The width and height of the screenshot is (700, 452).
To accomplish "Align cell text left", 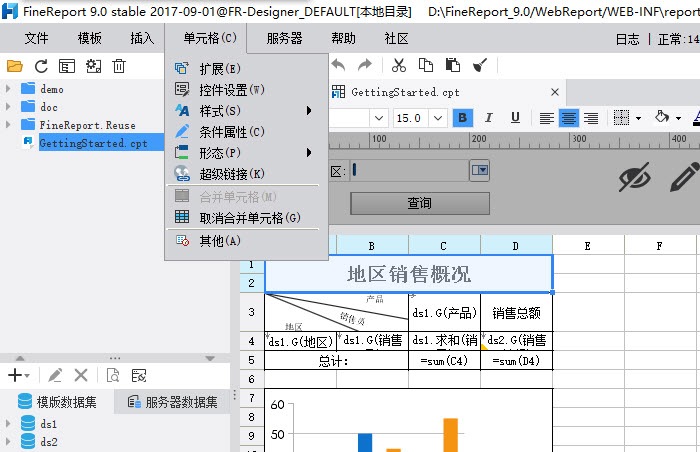I will pyautogui.click(x=546, y=118).
